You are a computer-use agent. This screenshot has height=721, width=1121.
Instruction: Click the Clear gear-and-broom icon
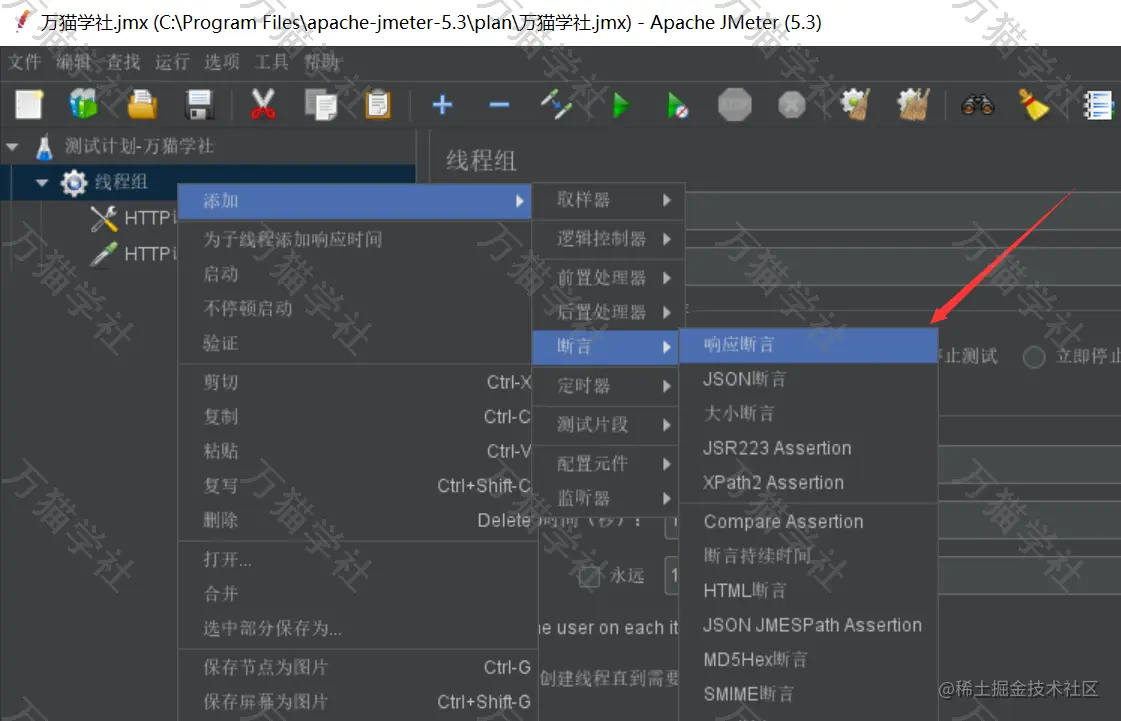click(855, 104)
